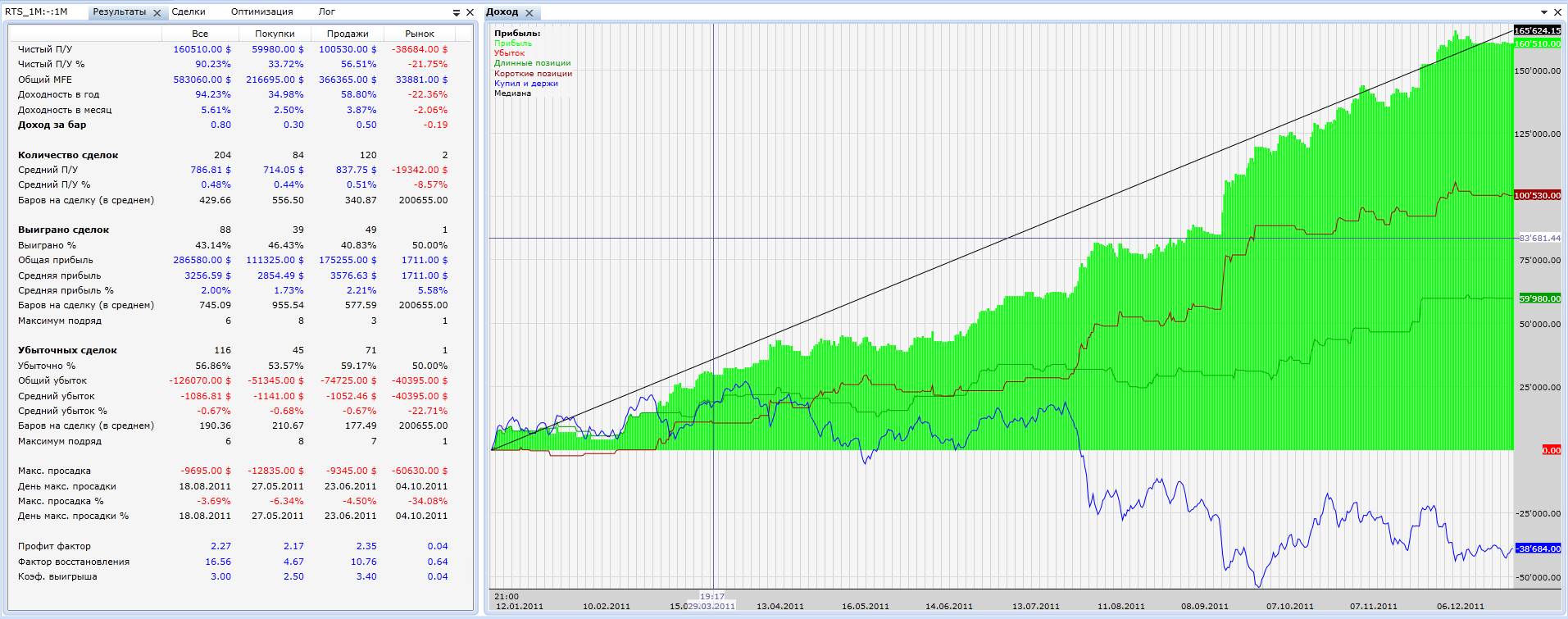
Task: Click the green 160'510.00 price label
Action: (x=1537, y=43)
